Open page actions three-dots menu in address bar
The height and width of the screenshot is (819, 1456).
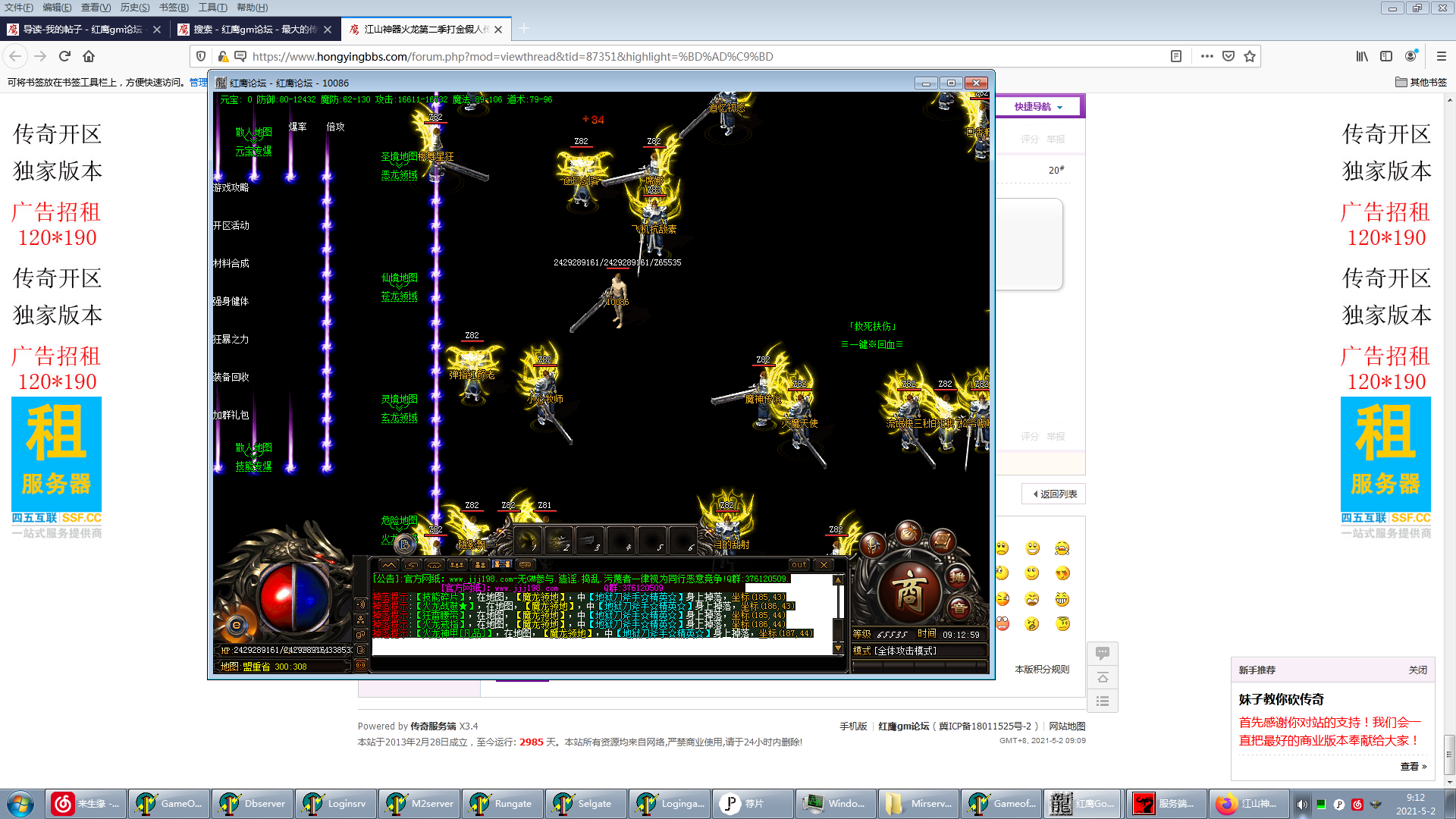[x=1207, y=56]
